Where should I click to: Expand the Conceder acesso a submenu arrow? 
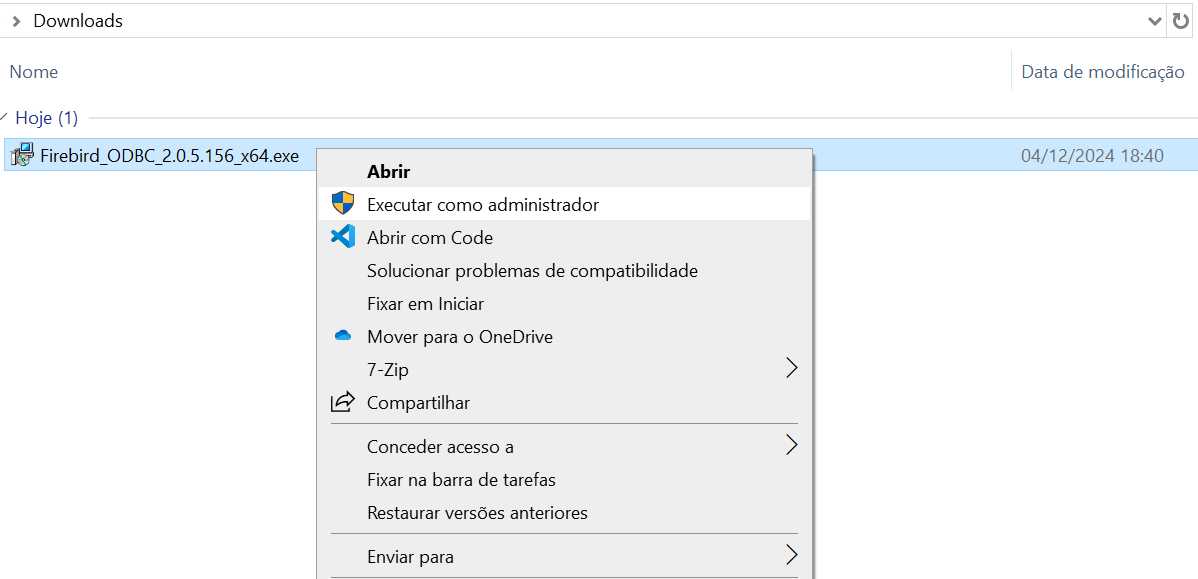point(792,445)
